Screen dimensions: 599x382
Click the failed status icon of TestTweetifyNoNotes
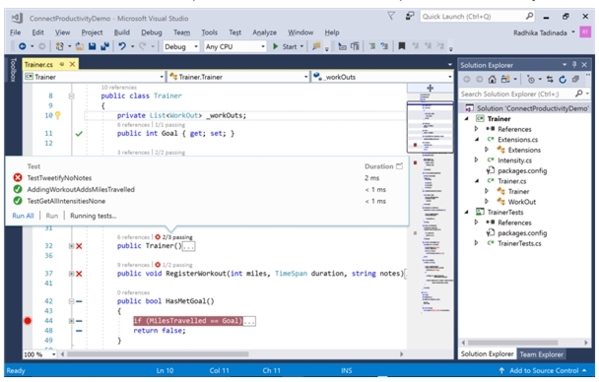click(18, 178)
